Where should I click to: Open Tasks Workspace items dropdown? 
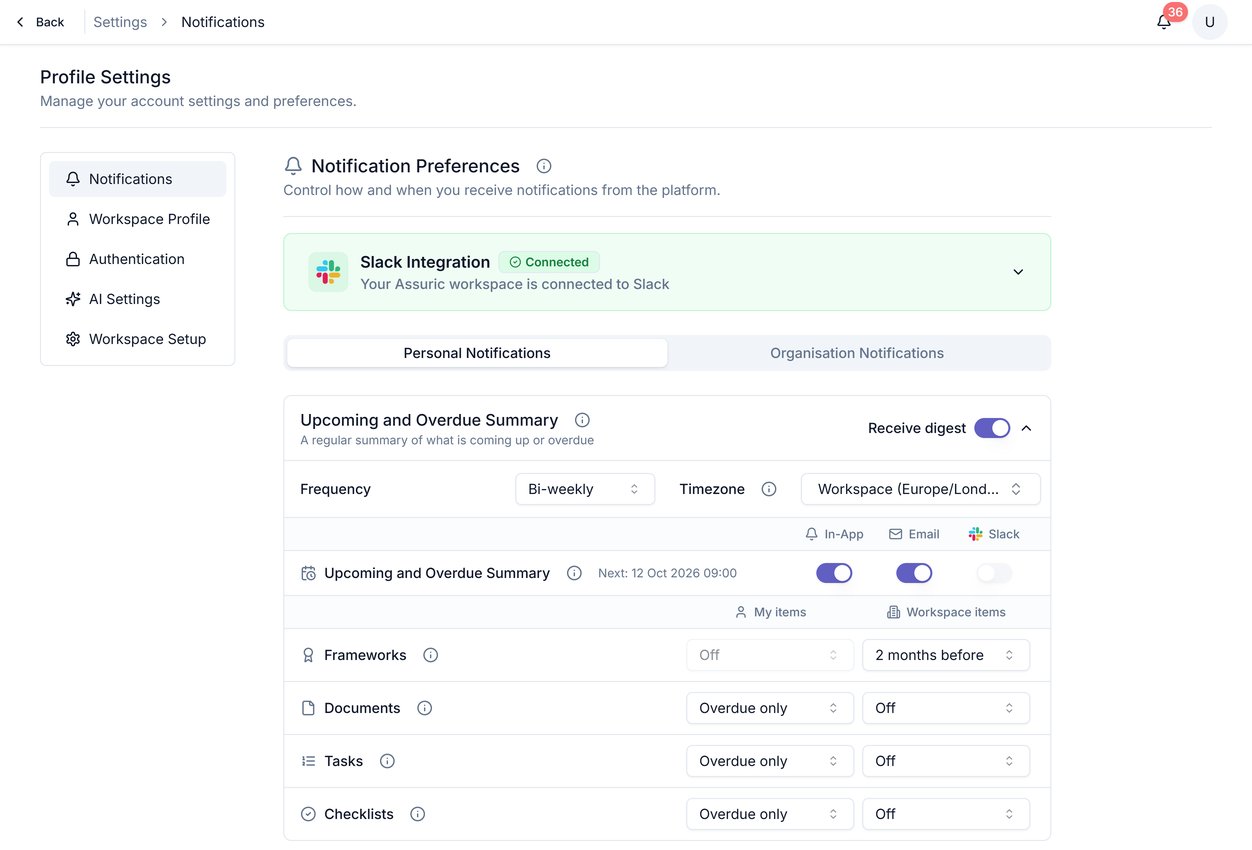tap(946, 761)
